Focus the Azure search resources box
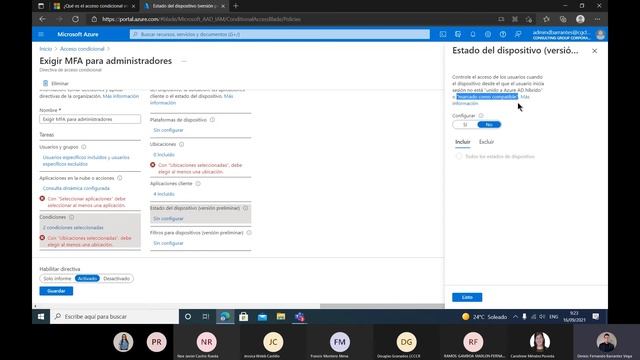640x360 pixels. pyautogui.click(x=280, y=34)
